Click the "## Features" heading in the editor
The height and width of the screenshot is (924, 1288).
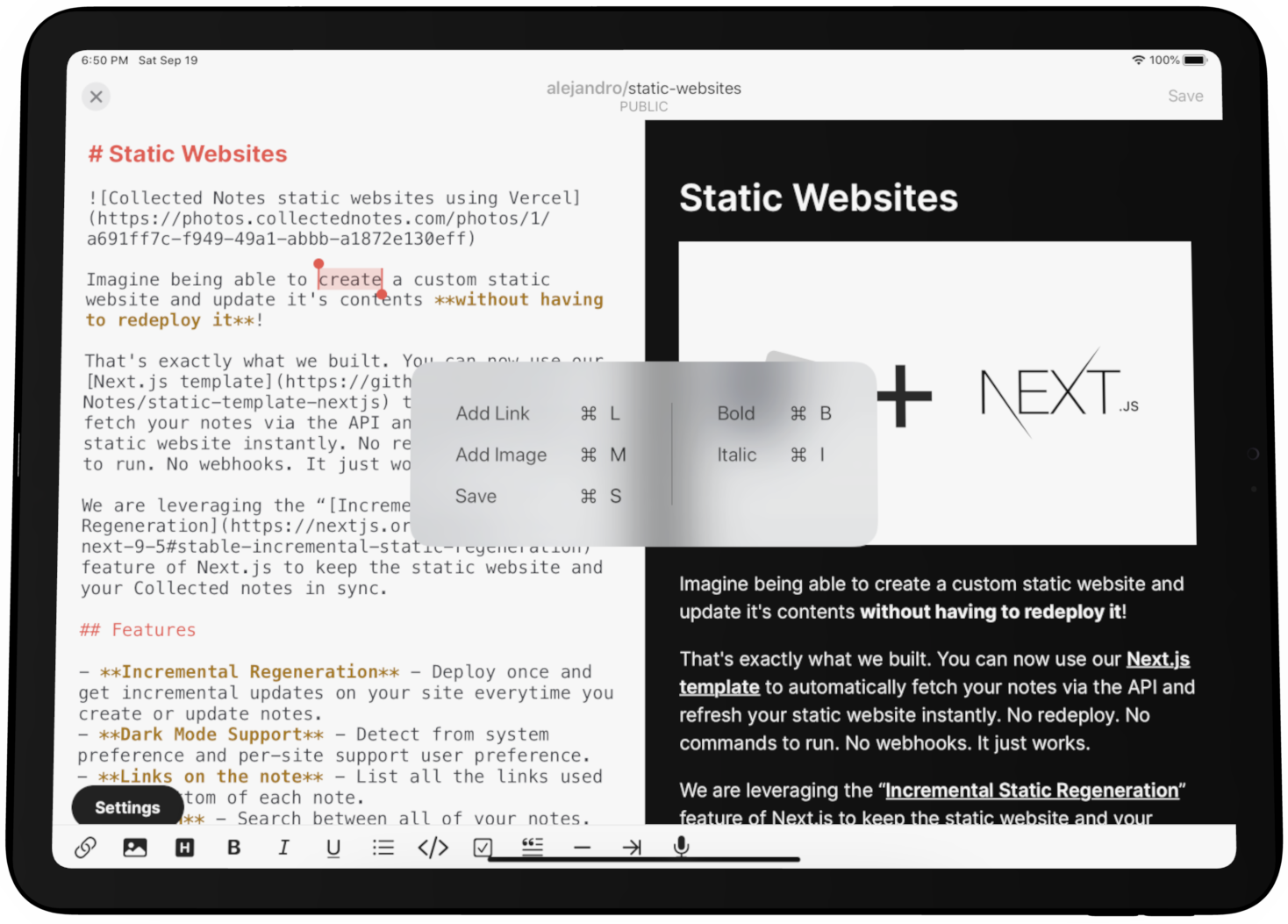[138, 629]
